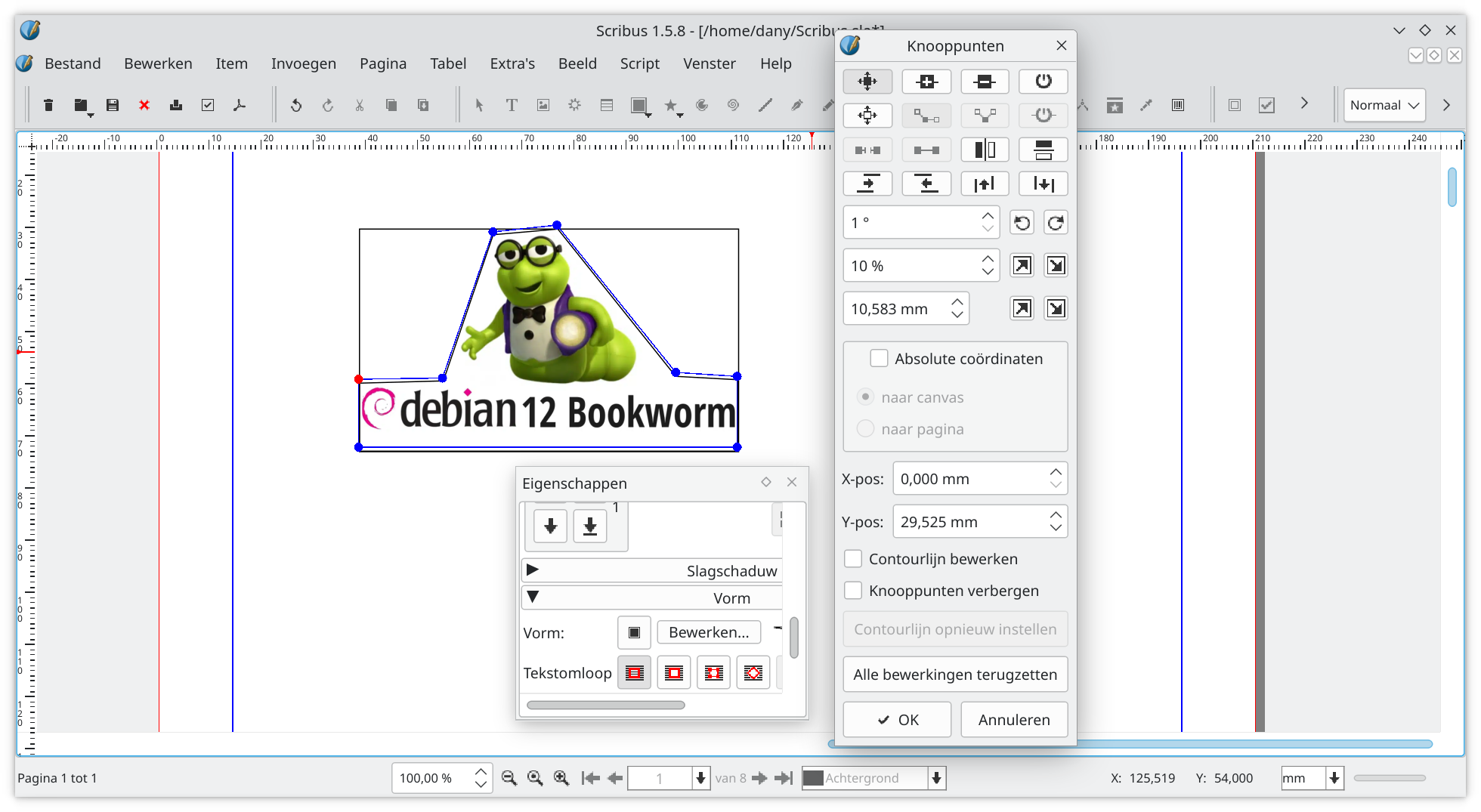Image resolution: width=1481 pixels, height=812 pixels.
Task: Choose the add nodes button
Action: (x=926, y=82)
